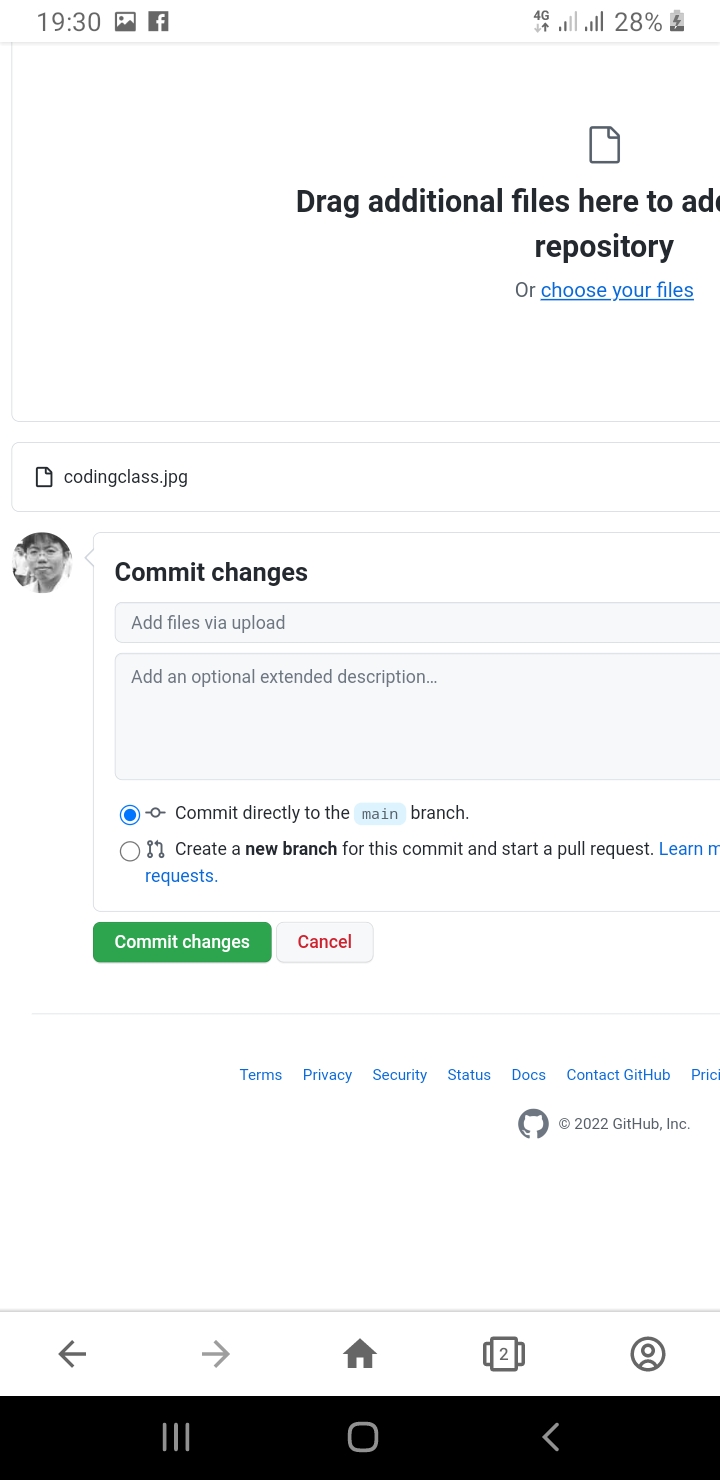
Task: Tap the Android recent apps button
Action: click(x=176, y=1437)
